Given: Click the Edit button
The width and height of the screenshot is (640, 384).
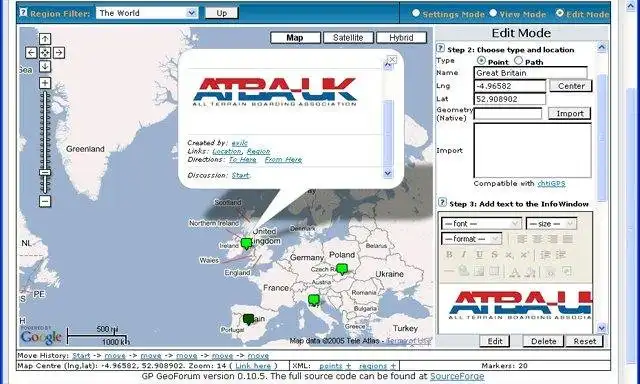Looking at the screenshot, I should (495, 341).
